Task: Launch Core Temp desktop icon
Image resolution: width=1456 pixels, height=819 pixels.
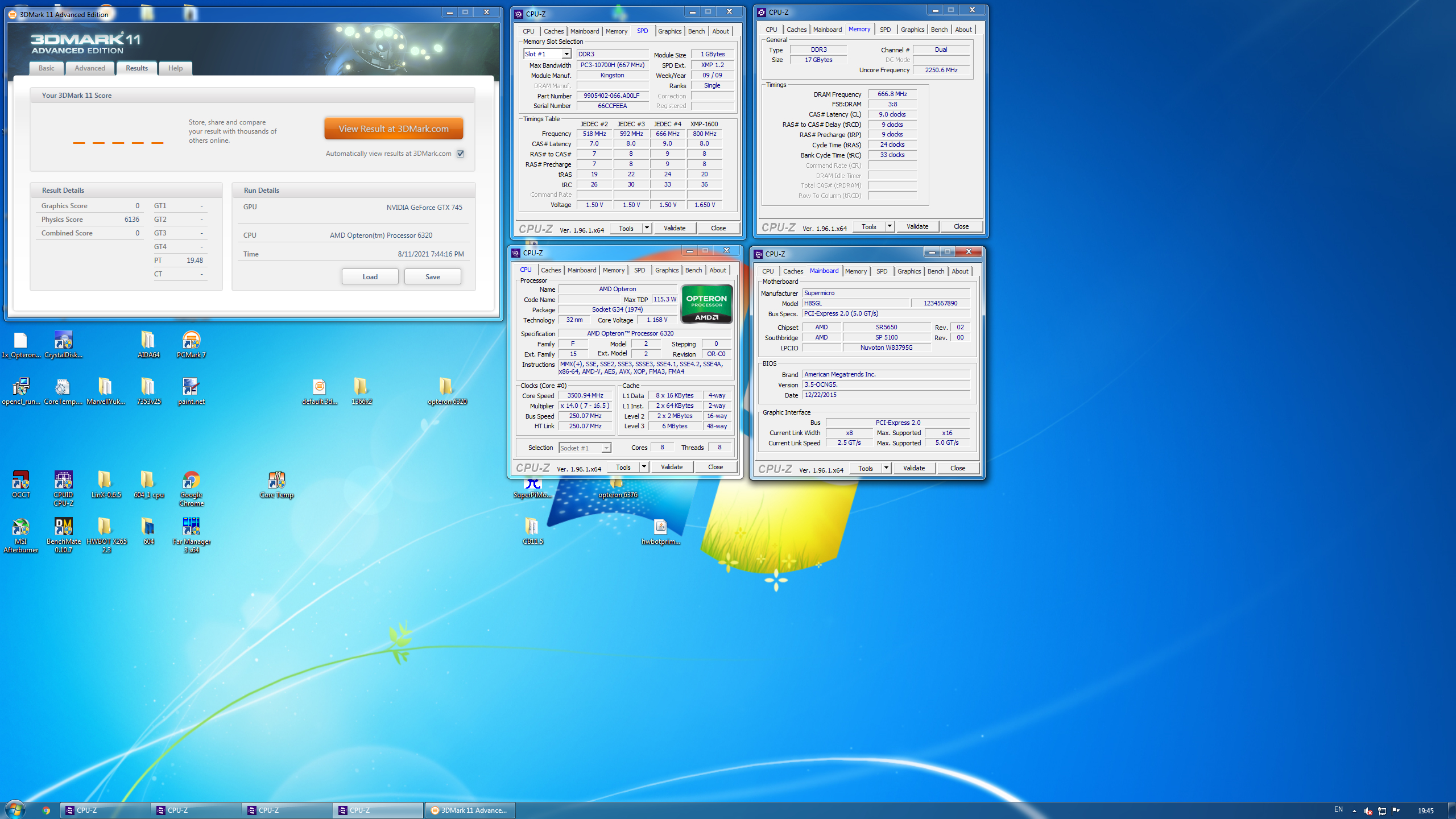Action: 276,485
